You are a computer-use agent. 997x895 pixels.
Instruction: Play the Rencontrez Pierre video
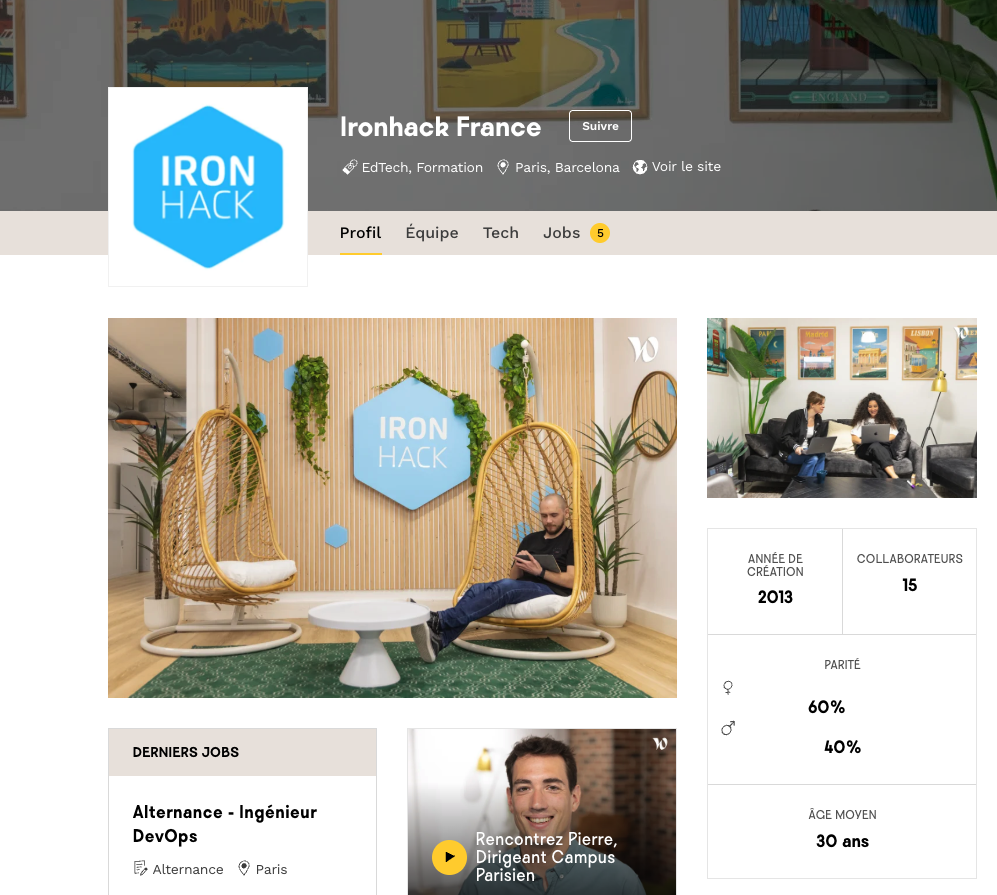tap(450, 857)
